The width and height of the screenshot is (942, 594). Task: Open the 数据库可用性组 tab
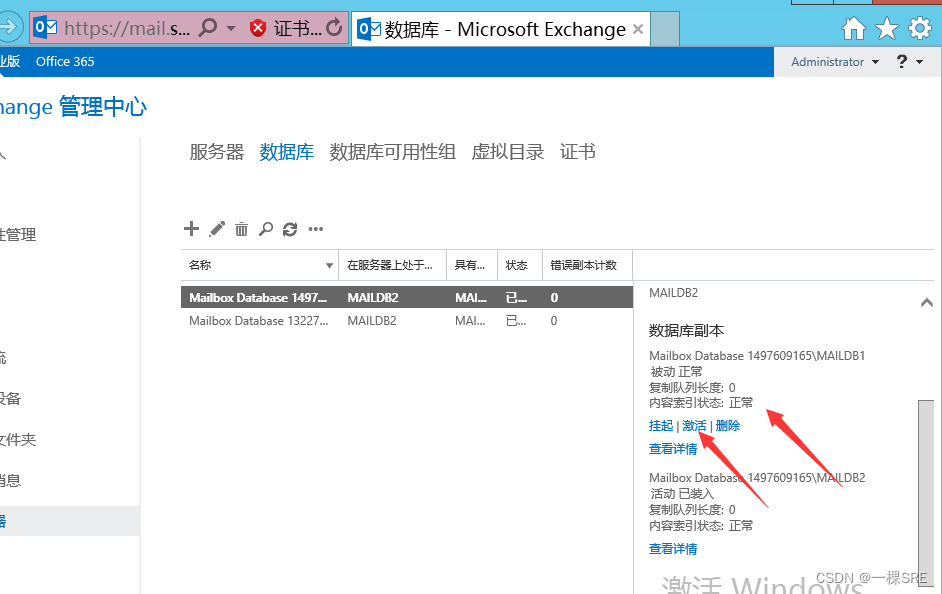pyautogui.click(x=392, y=152)
